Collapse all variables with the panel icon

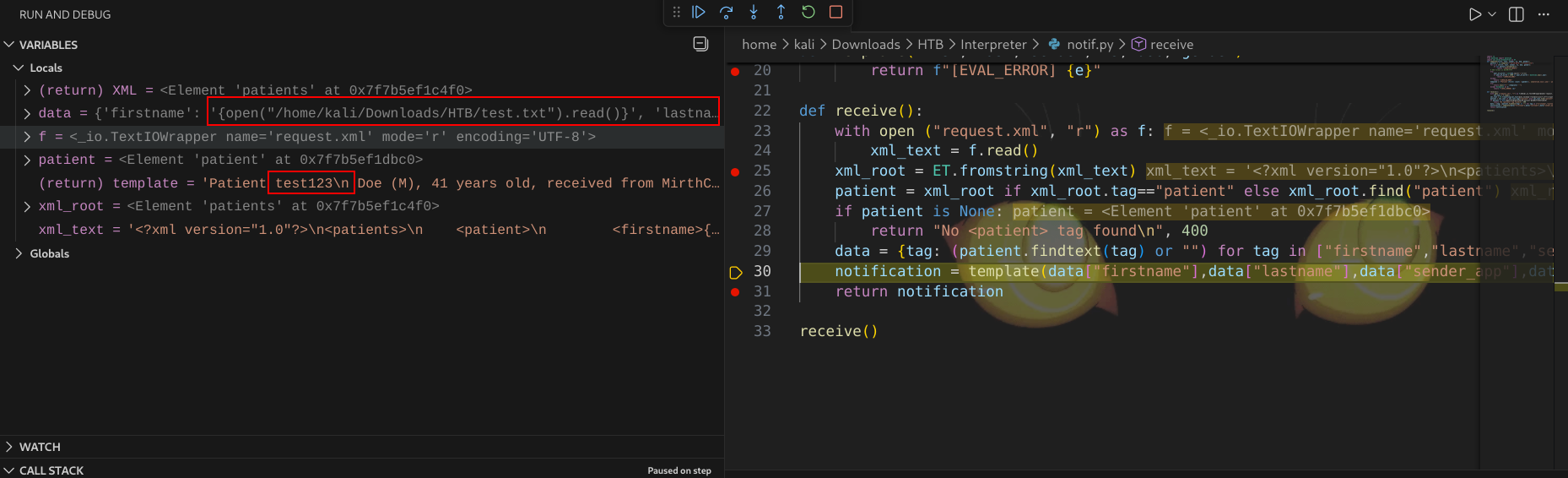click(x=700, y=44)
